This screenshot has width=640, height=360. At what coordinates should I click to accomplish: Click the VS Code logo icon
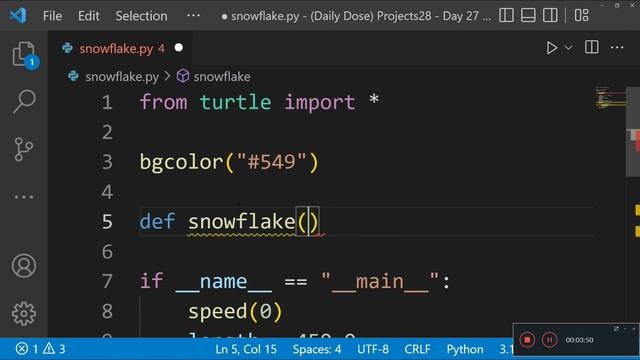pos(18,16)
